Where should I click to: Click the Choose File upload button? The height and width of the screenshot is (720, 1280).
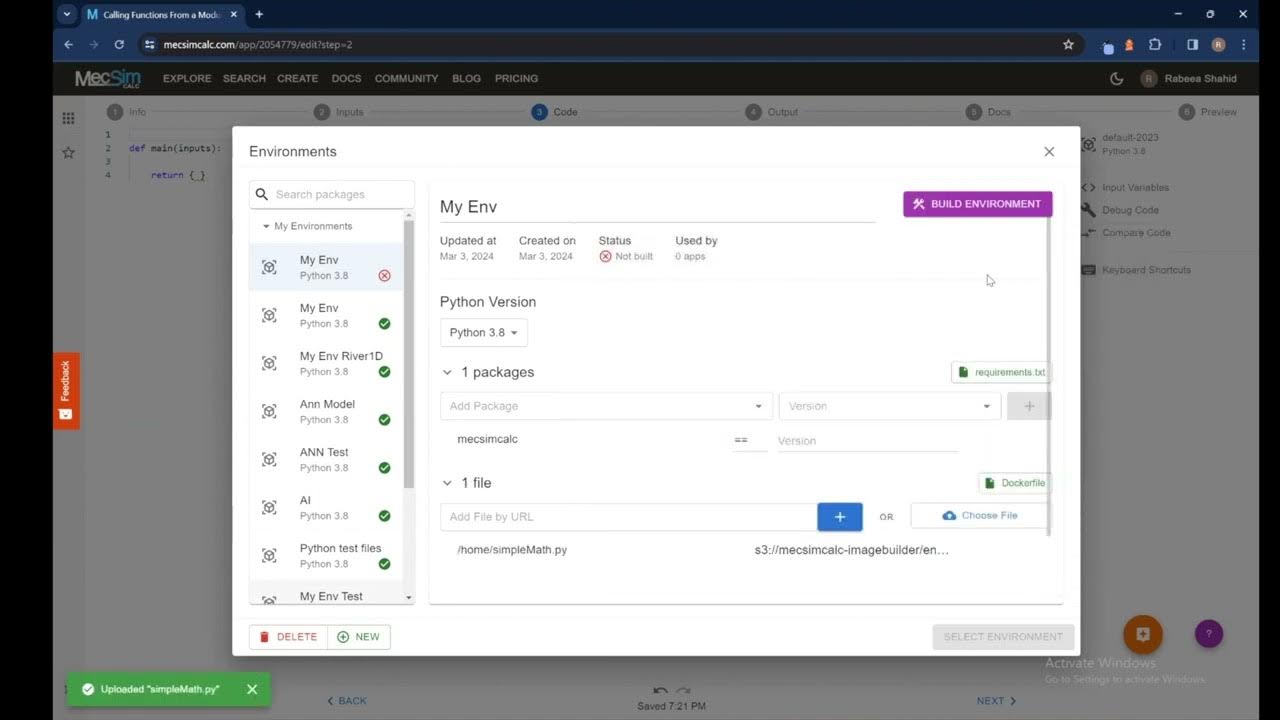tap(980, 516)
